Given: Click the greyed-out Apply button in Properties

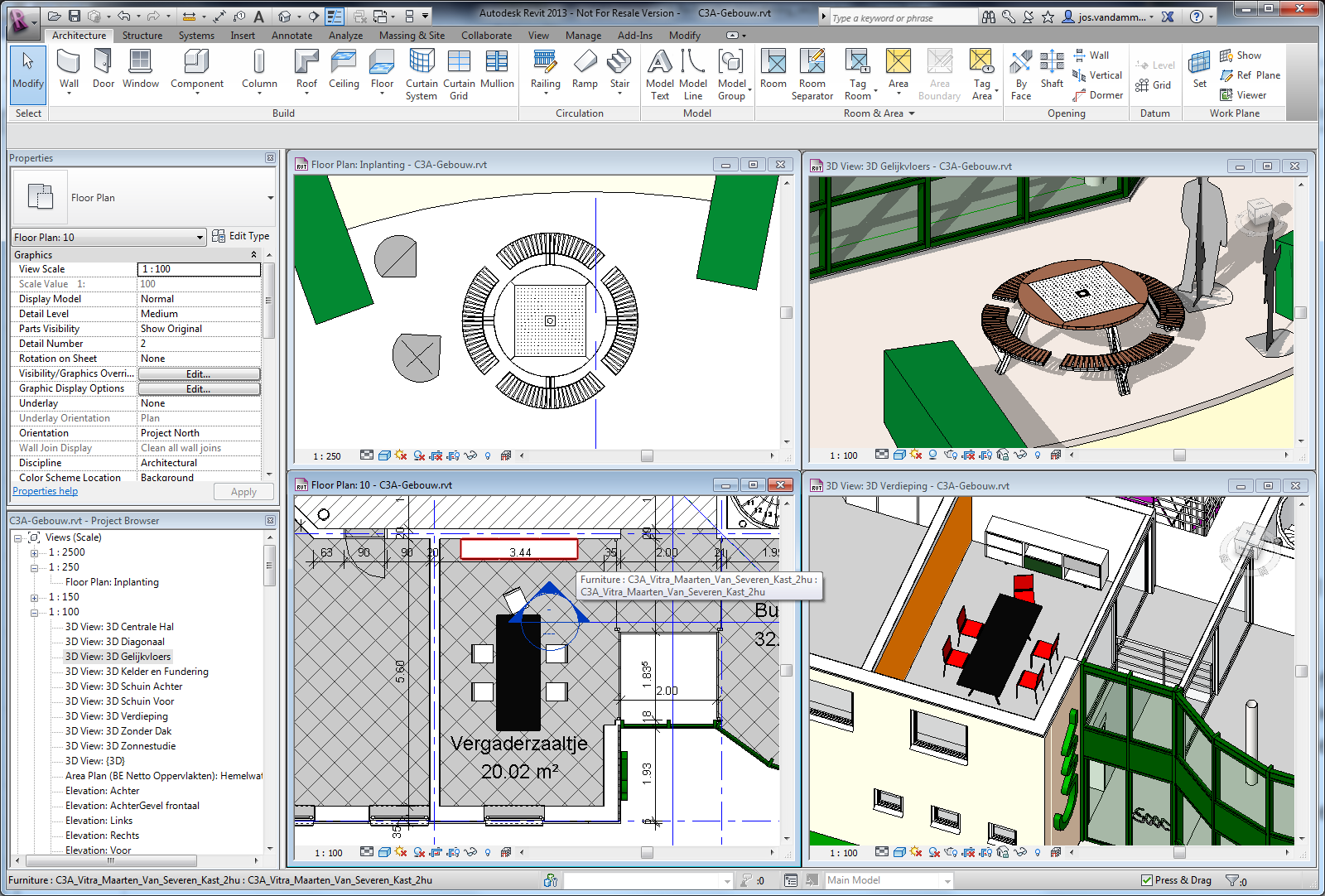Looking at the screenshot, I should tap(243, 492).
